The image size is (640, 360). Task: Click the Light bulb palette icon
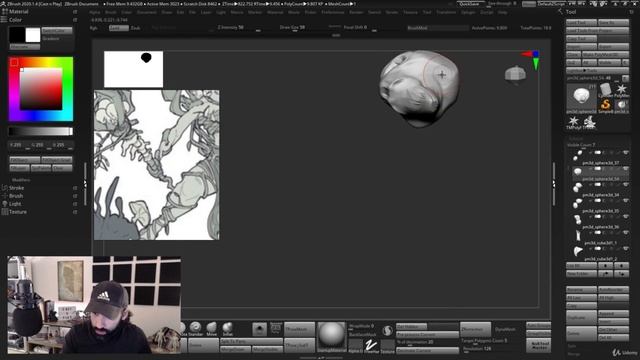coord(5,204)
